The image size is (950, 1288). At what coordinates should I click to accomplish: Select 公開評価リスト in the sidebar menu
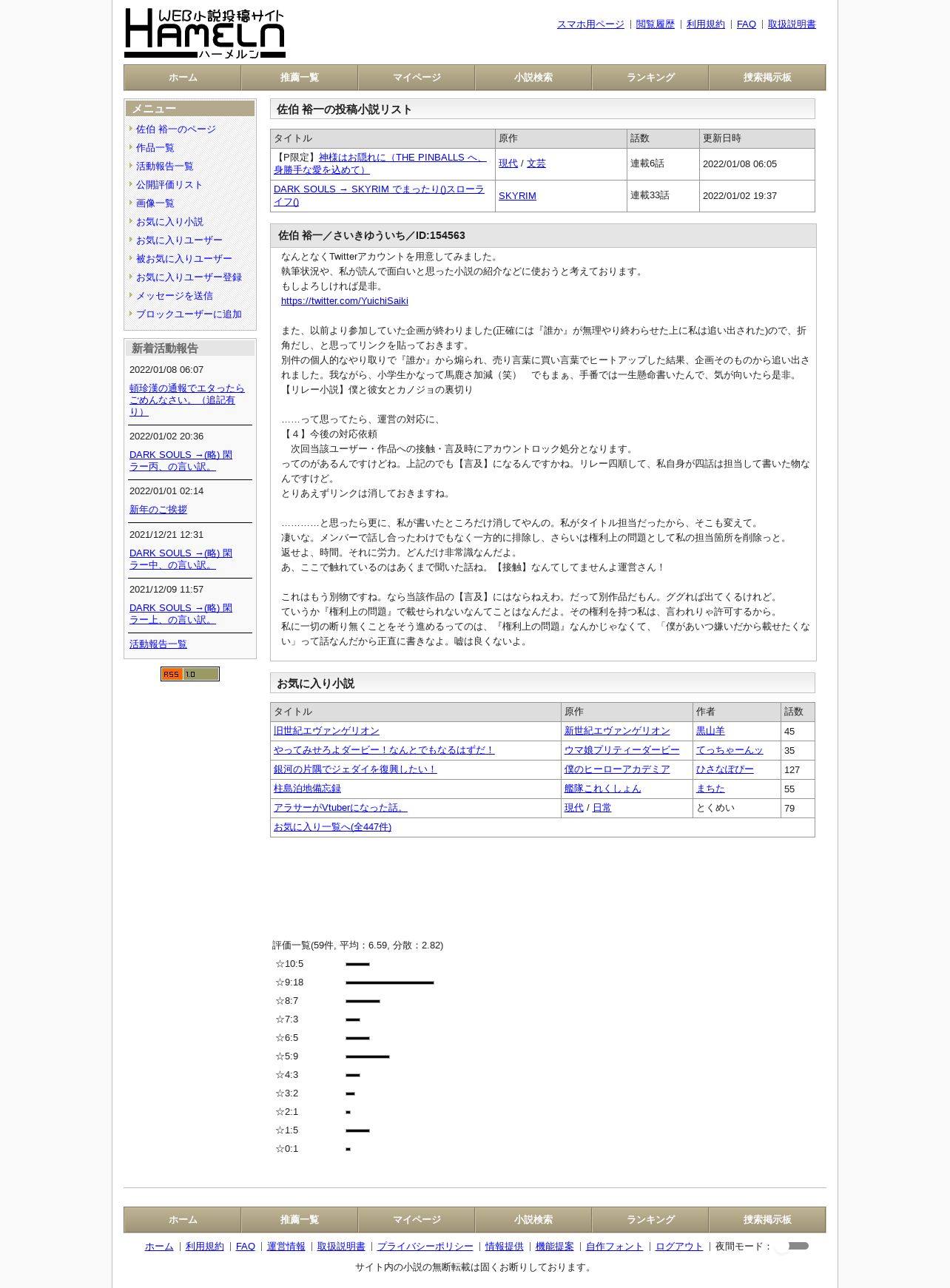click(169, 185)
